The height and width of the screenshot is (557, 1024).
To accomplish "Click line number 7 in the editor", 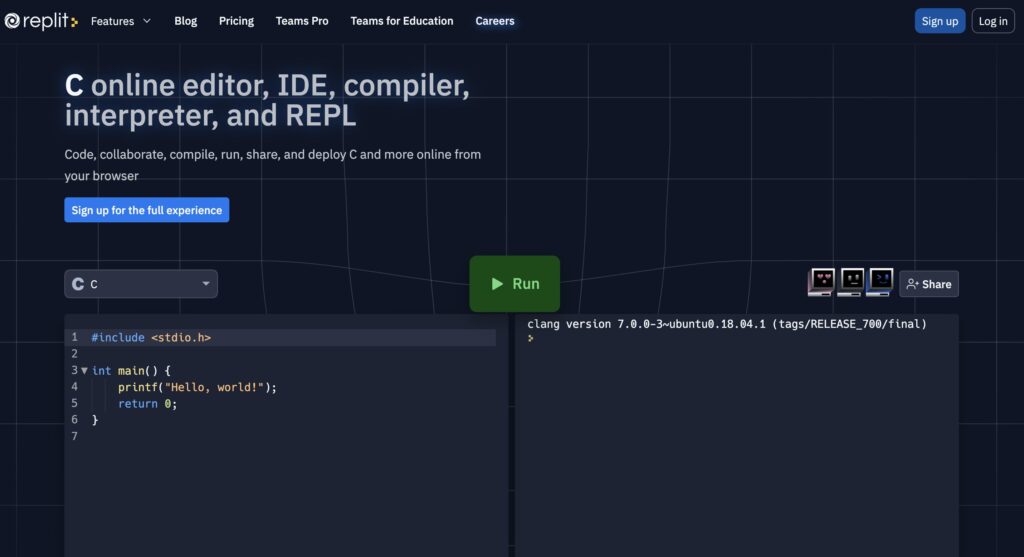I will 74,436.
